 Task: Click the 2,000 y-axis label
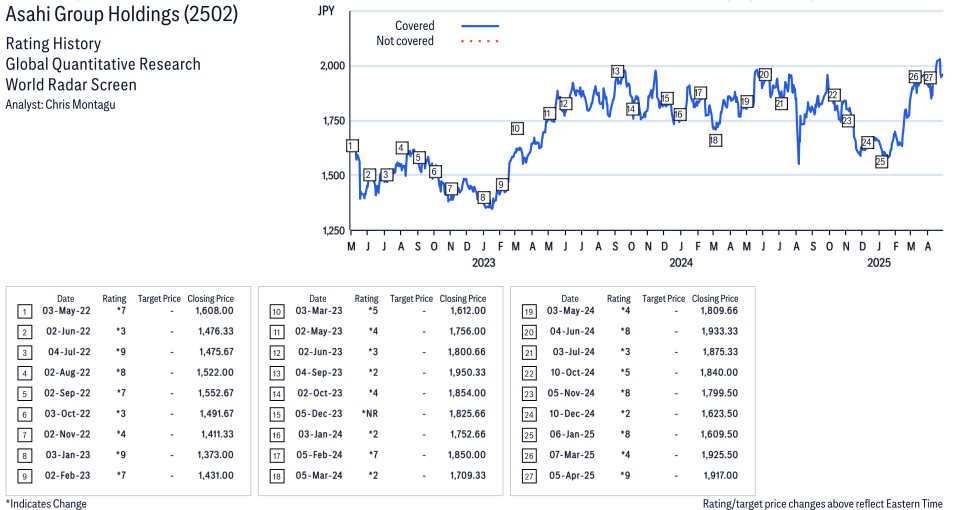[332, 66]
